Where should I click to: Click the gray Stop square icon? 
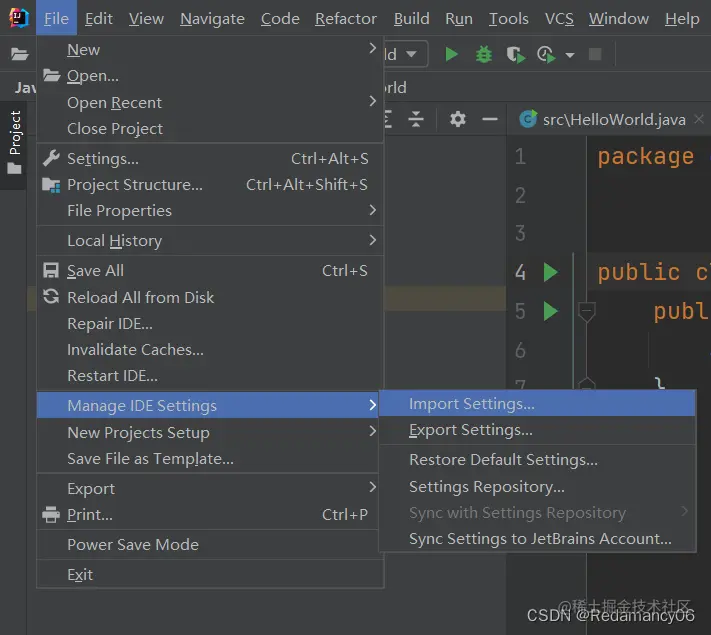pos(595,54)
